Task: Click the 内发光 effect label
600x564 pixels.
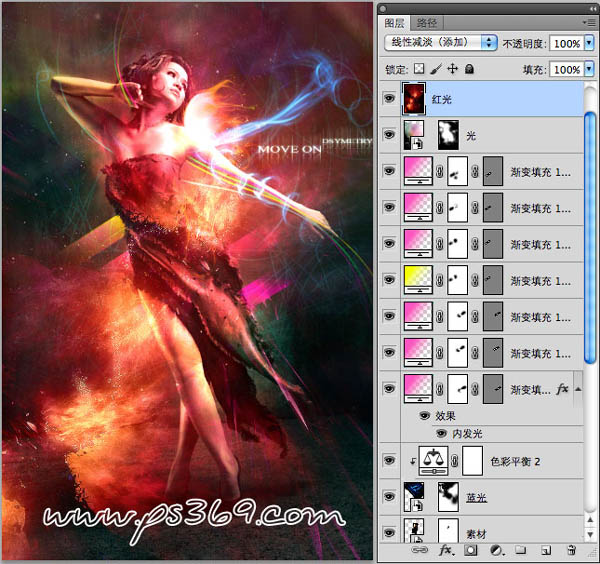Action: (467, 434)
